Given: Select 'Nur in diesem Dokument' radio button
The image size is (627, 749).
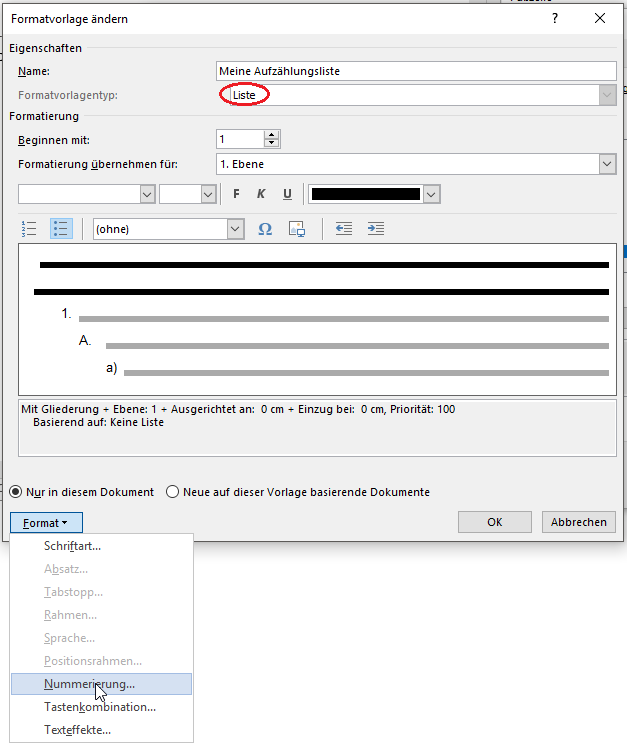Looking at the screenshot, I should pos(16,492).
